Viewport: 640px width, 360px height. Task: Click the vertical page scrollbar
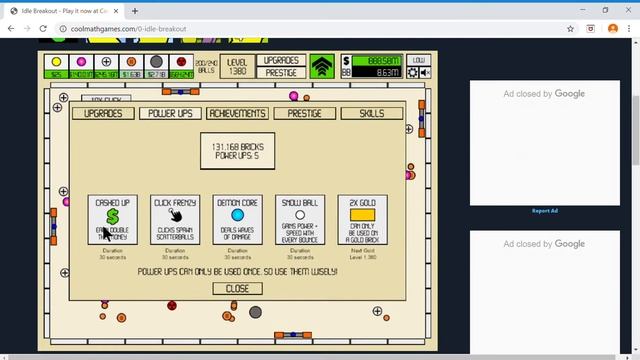(x=636, y=131)
